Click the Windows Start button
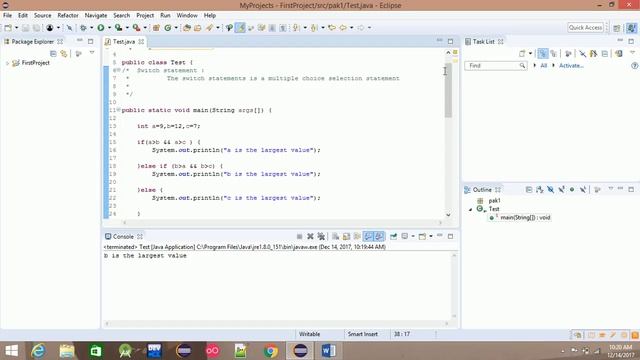The width and height of the screenshot is (640, 360). point(11,351)
